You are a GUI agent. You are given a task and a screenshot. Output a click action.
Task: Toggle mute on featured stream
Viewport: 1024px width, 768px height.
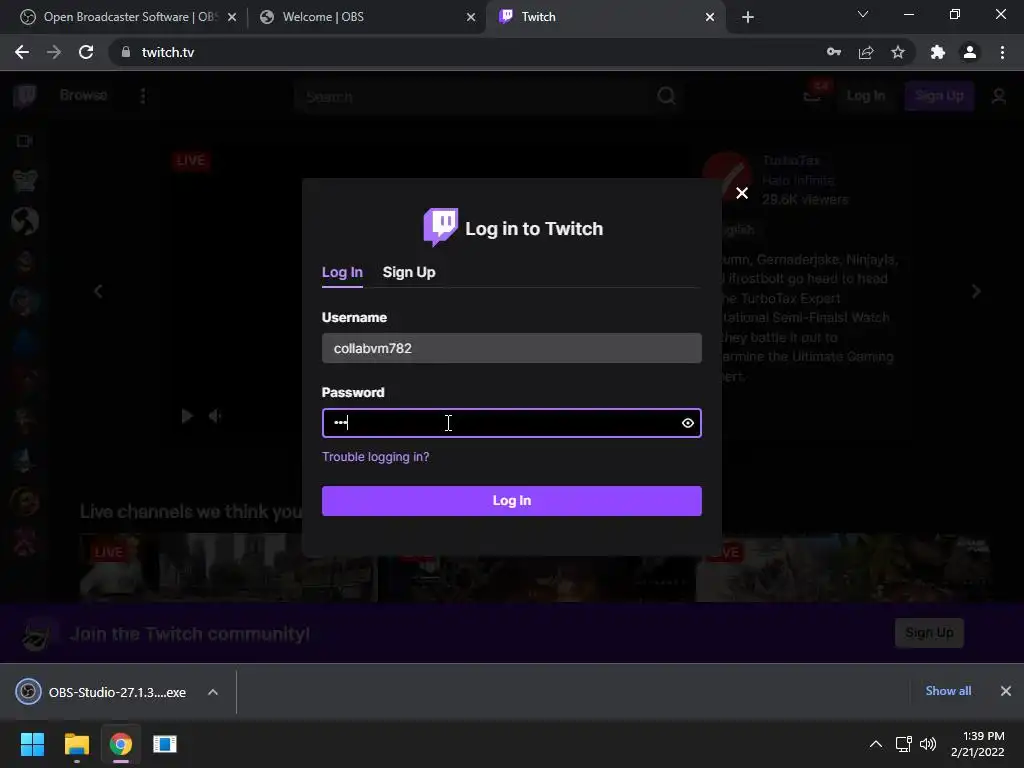coord(215,416)
